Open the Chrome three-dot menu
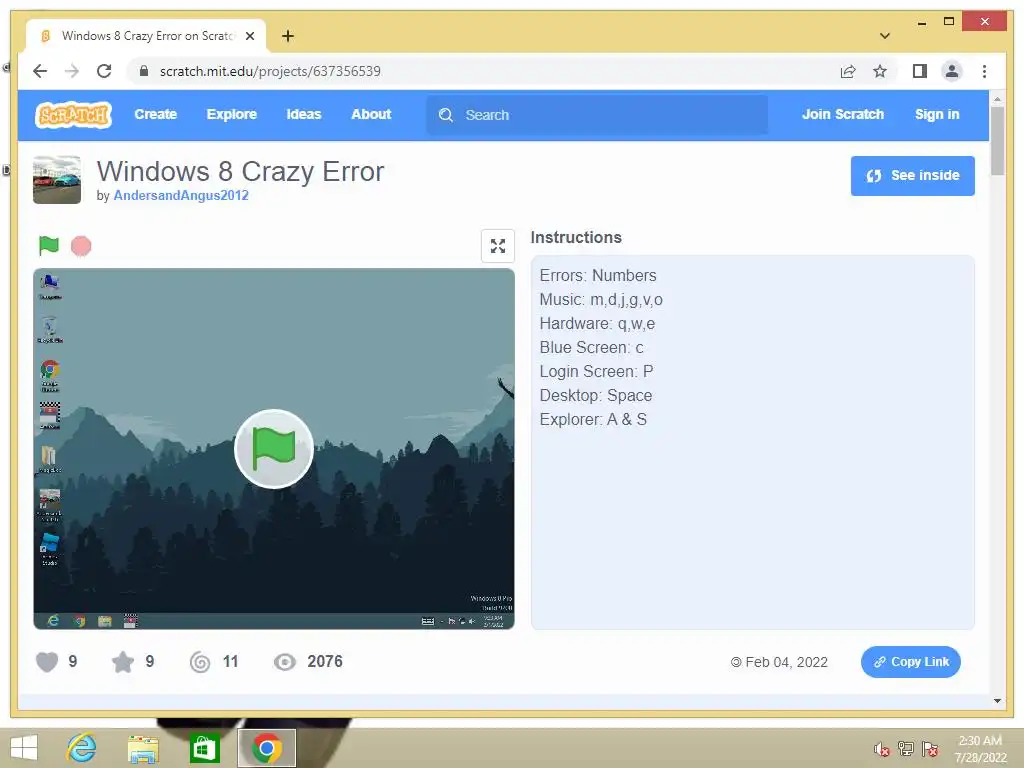Image resolution: width=1024 pixels, height=768 pixels. click(984, 71)
